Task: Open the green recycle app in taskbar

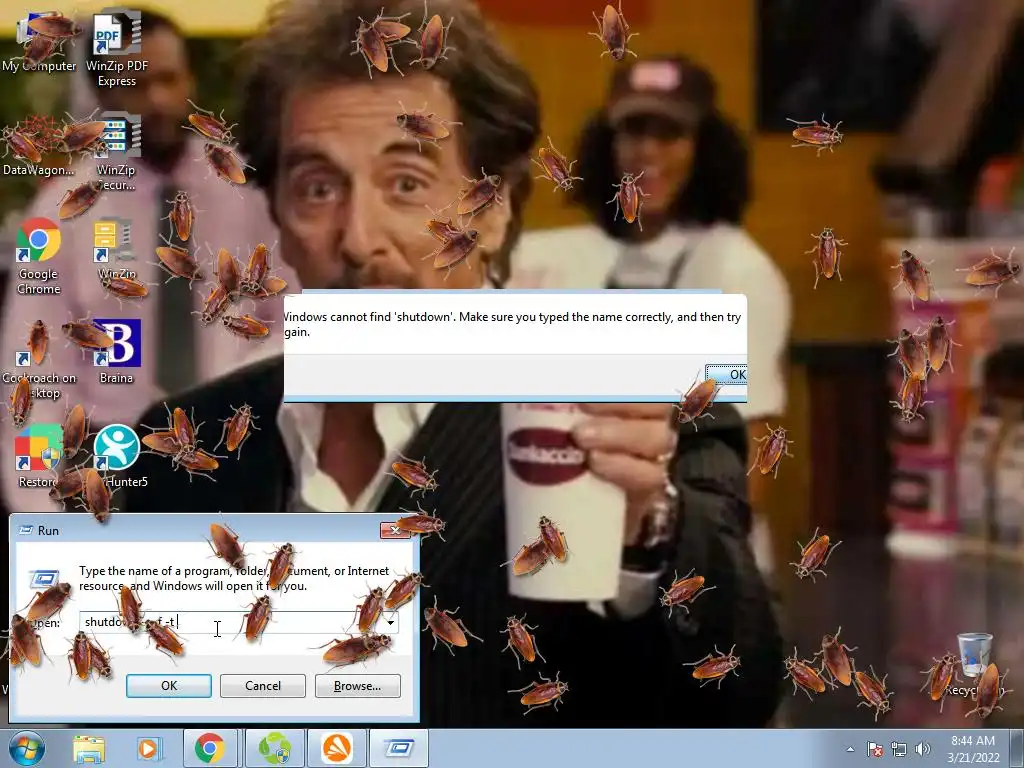Action: pos(275,748)
